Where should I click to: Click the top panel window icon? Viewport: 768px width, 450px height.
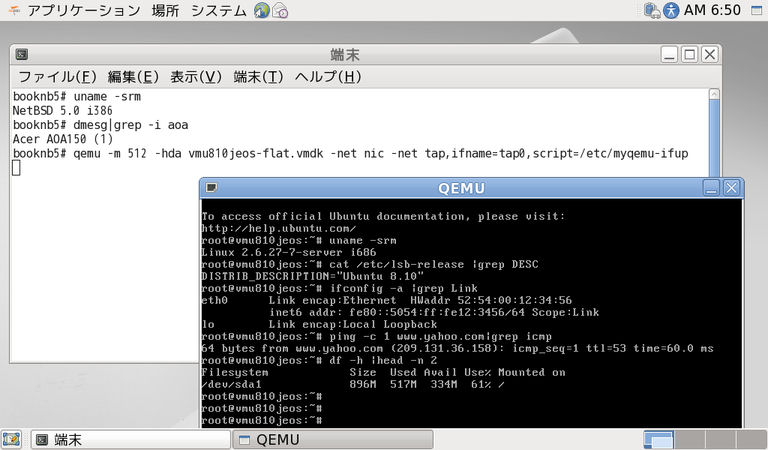[x=757, y=10]
